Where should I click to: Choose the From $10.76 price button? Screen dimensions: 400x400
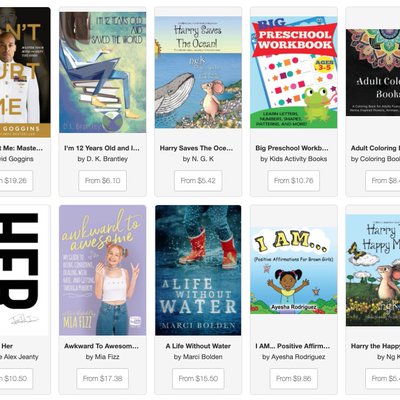pos(294,181)
